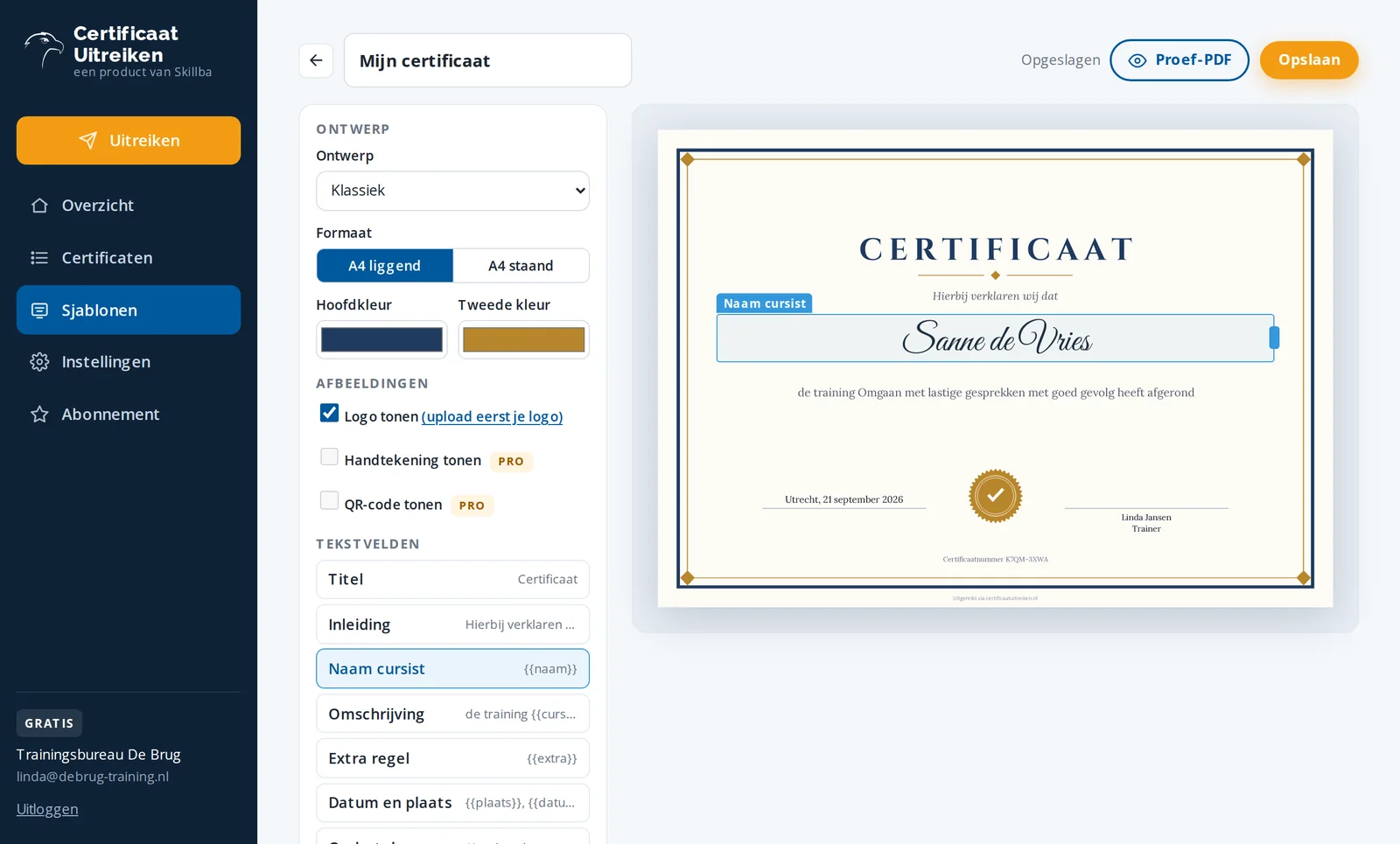Click the GRATIS plan badge

(x=49, y=723)
